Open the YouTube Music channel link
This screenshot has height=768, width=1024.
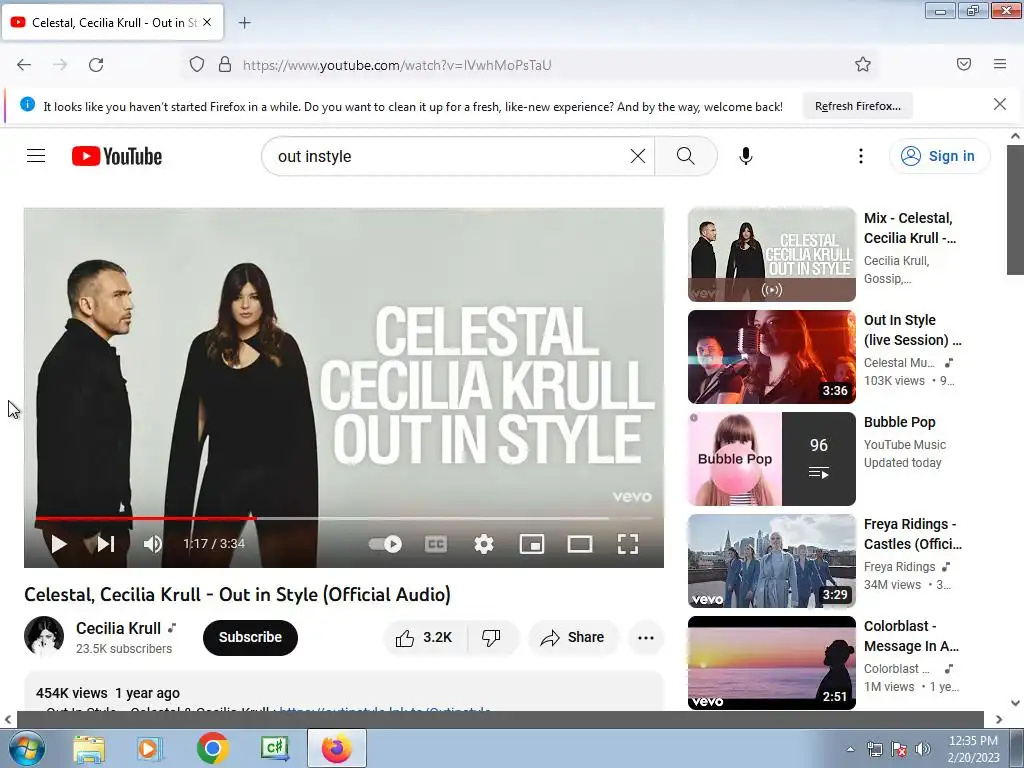904,445
